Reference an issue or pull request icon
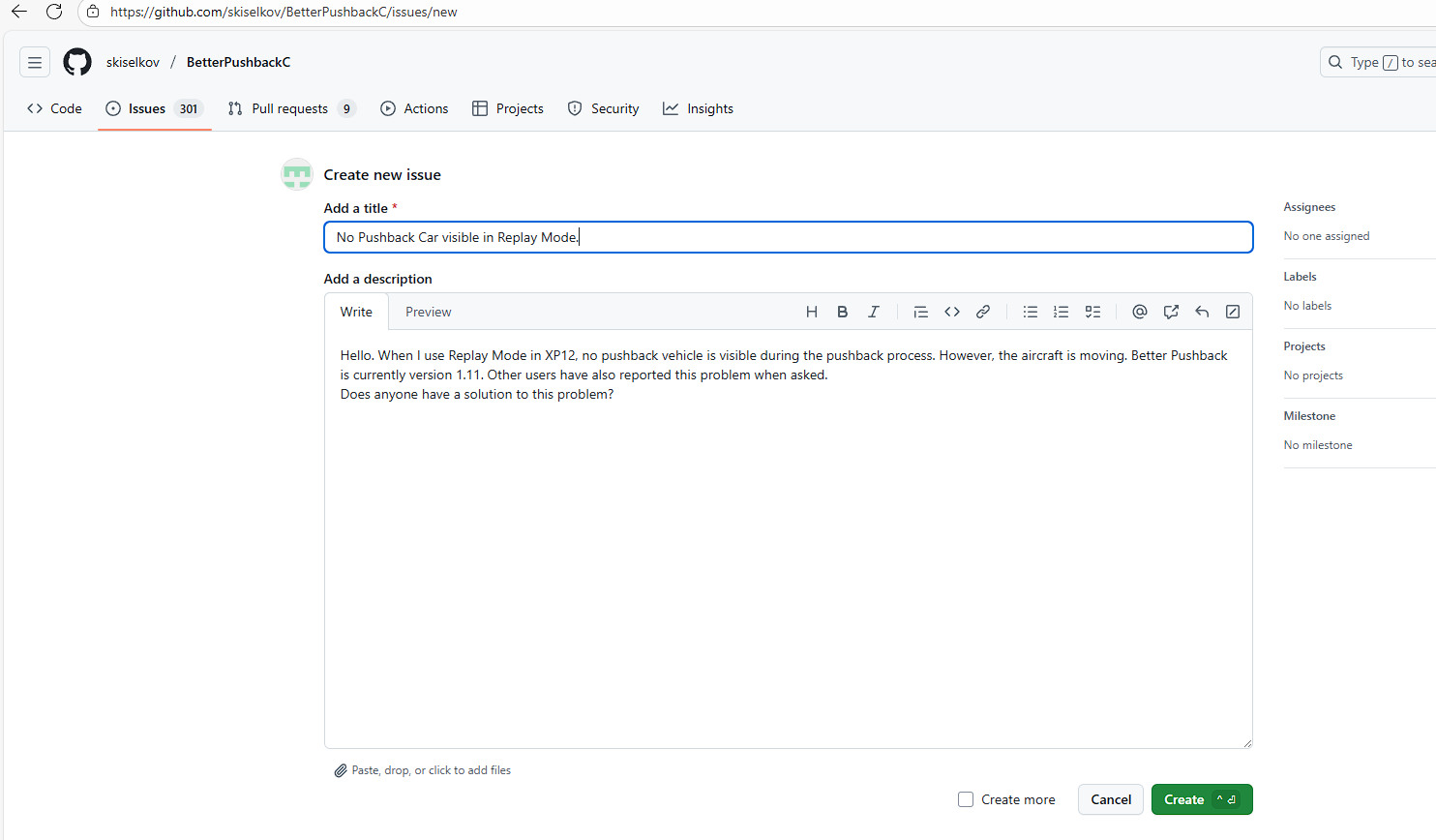 click(1171, 312)
